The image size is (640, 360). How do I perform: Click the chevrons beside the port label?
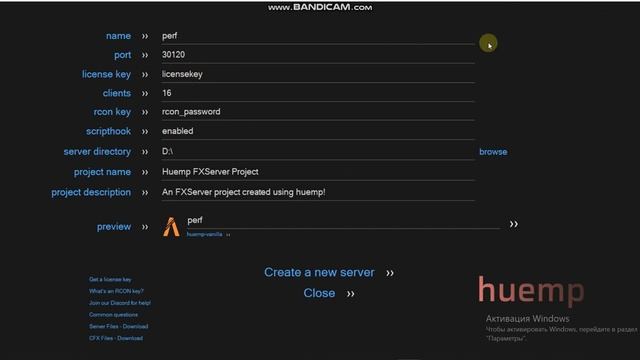coord(145,55)
